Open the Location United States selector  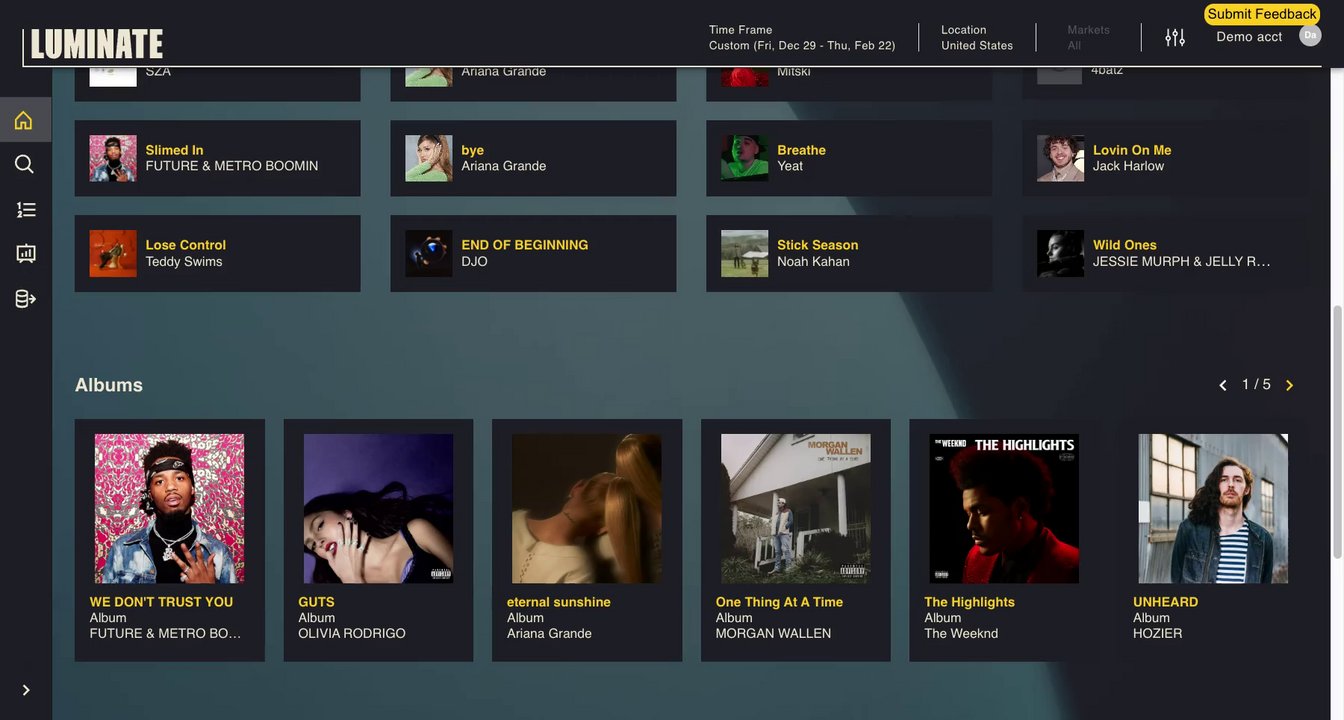click(x=977, y=37)
